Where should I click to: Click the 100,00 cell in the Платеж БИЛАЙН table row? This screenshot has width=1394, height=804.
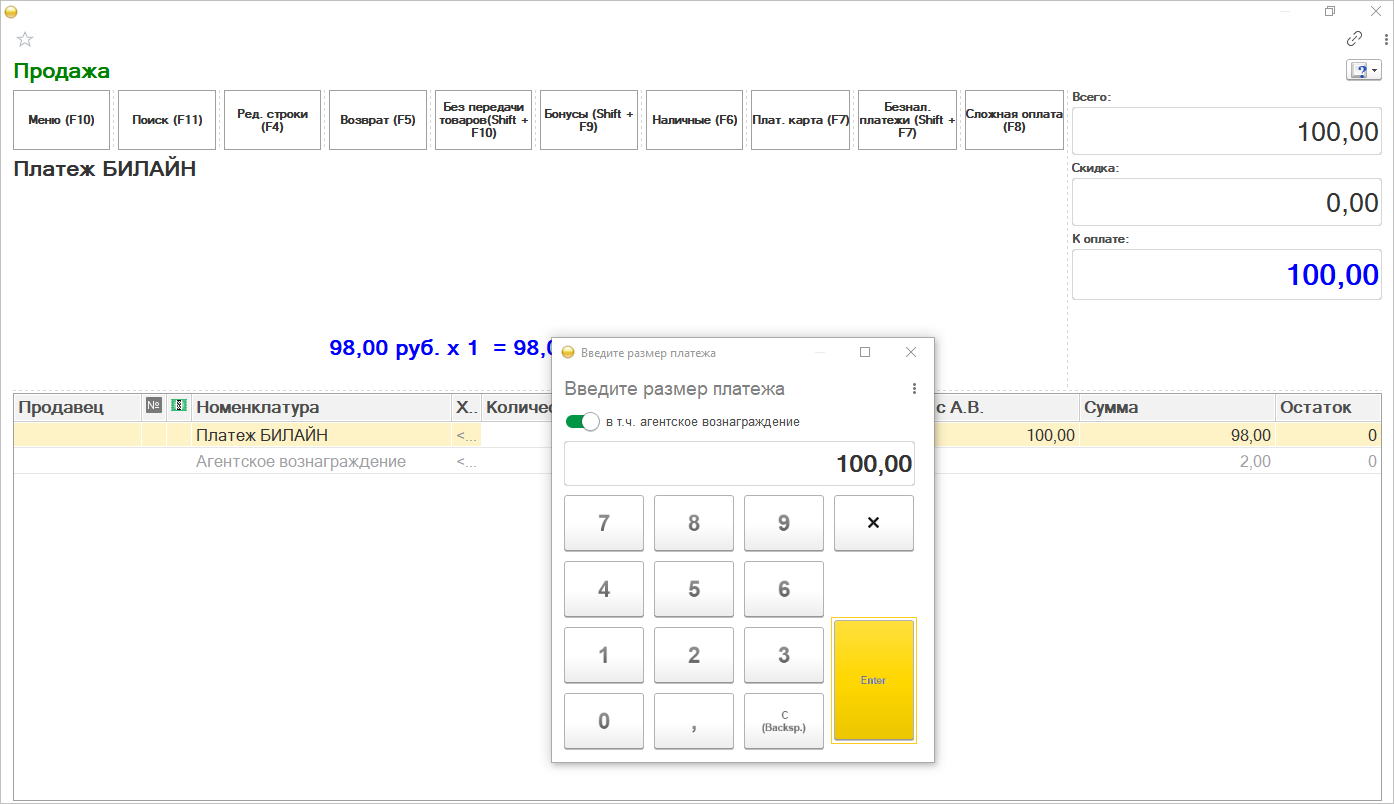coord(1007,435)
